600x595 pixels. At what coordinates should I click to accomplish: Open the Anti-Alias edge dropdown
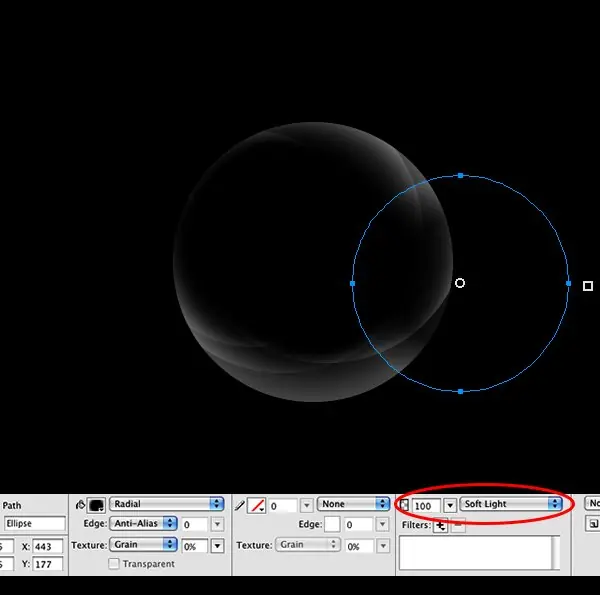point(143,523)
